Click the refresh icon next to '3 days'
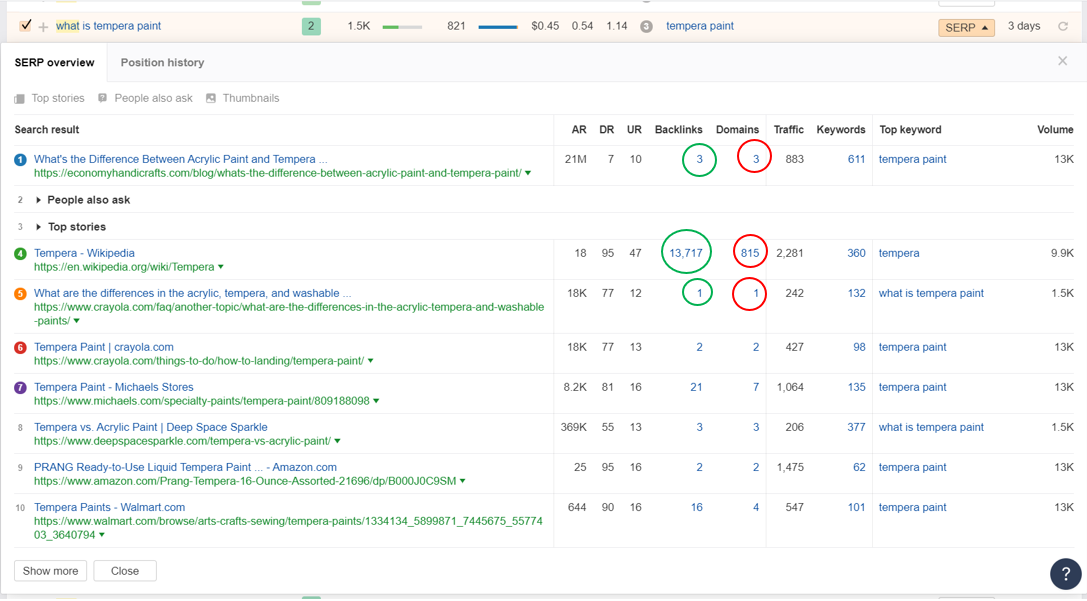This screenshot has width=1087, height=601. [x=1063, y=26]
